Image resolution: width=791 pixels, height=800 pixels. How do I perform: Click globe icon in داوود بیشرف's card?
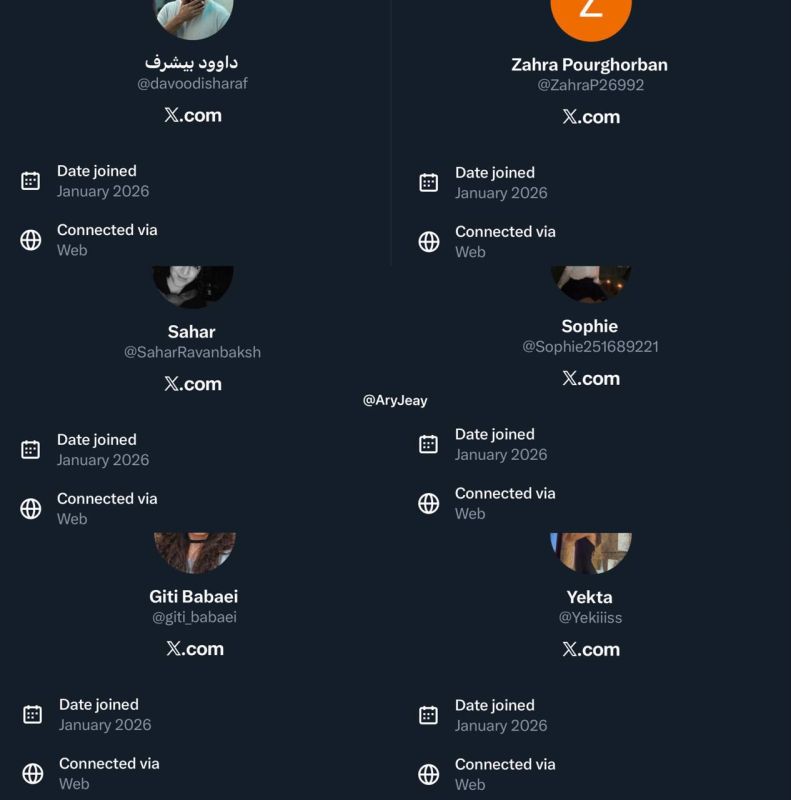[x=31, y=240]
